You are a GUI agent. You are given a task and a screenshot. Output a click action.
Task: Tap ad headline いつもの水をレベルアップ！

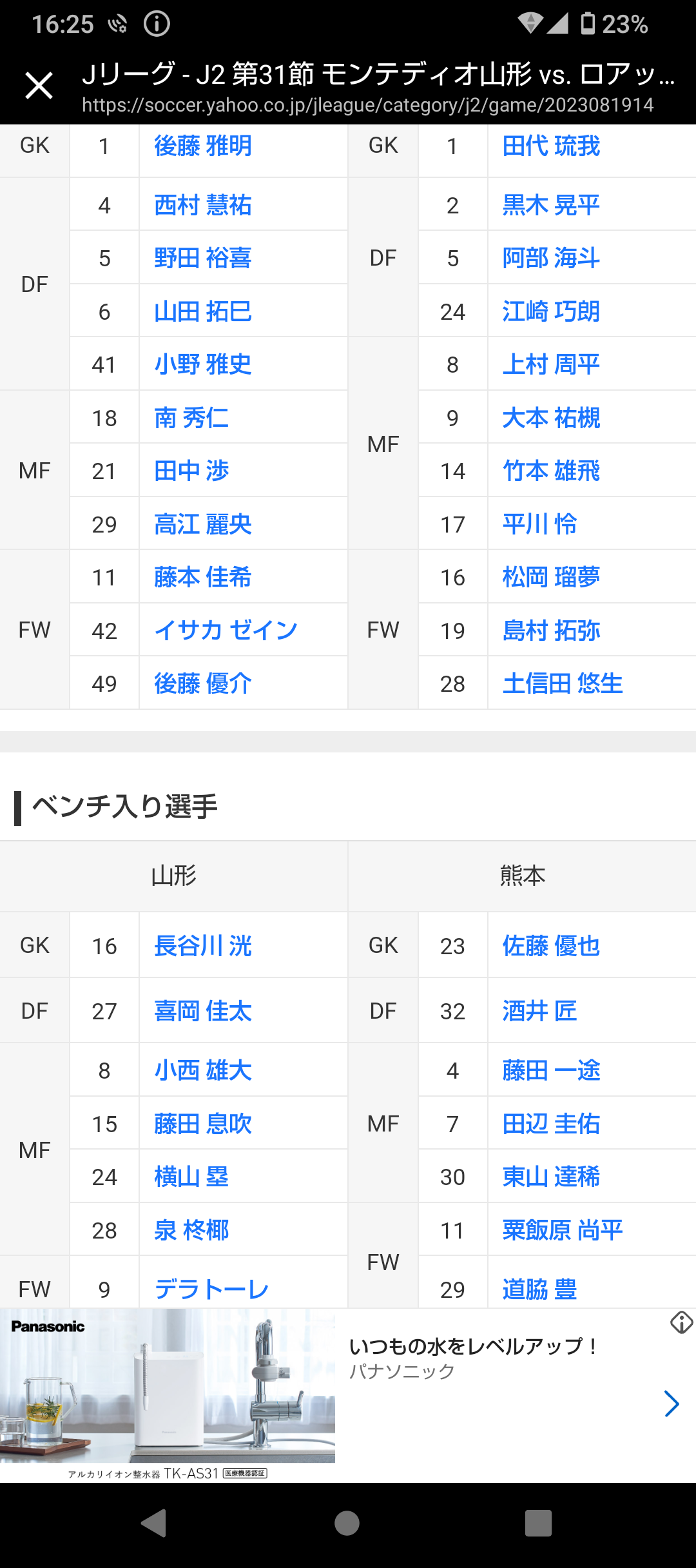point(474,1346)
